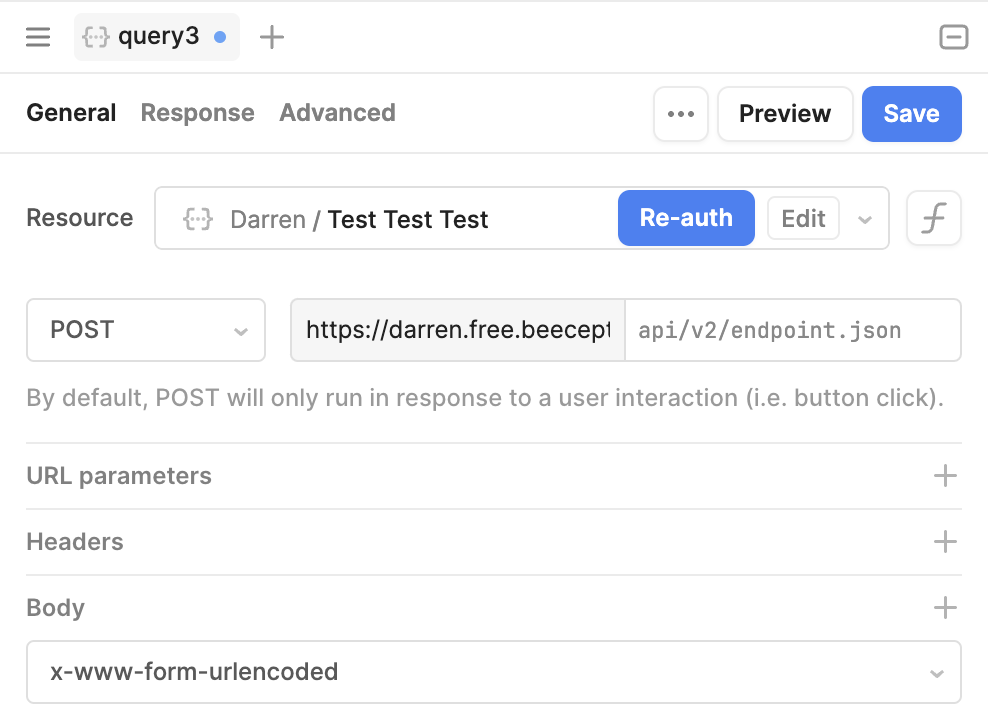The height and width of the screenshot is (714, 988).
Task: Open the POST method dropdown
Action: click(146, 330)
